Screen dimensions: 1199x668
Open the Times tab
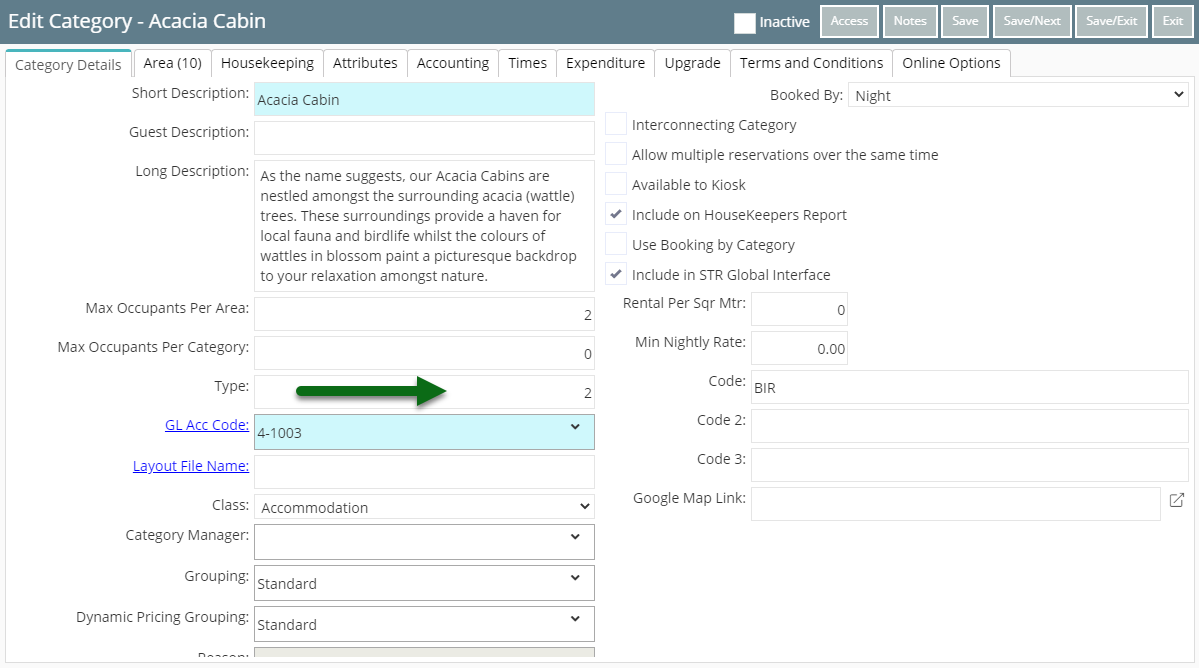point(528,63)
